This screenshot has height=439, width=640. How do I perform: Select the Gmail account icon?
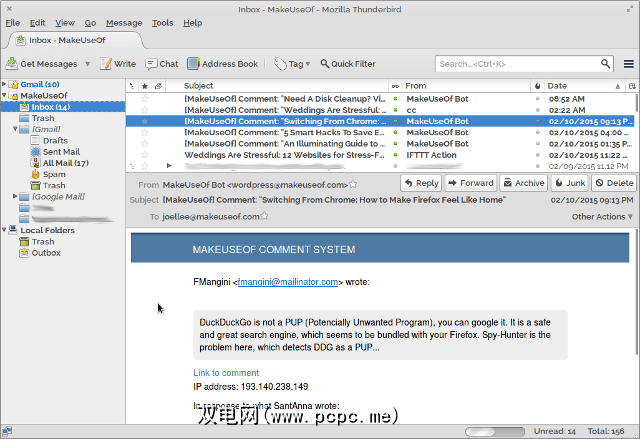point(14,84)
